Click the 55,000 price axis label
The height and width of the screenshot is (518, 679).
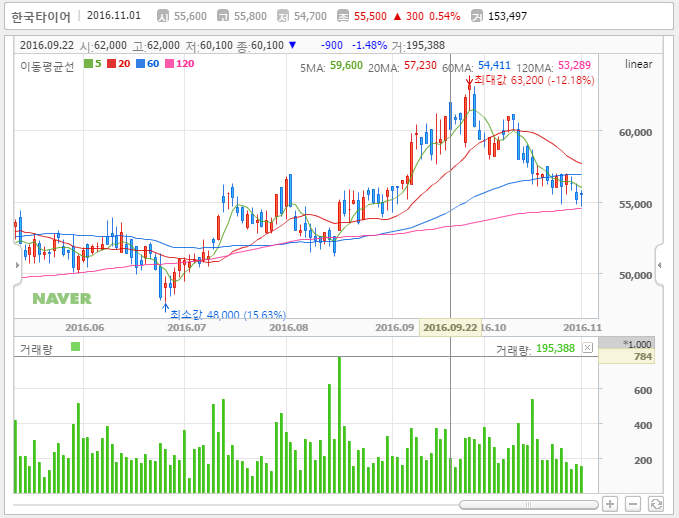pyautogui.click(x=635, y=204)
